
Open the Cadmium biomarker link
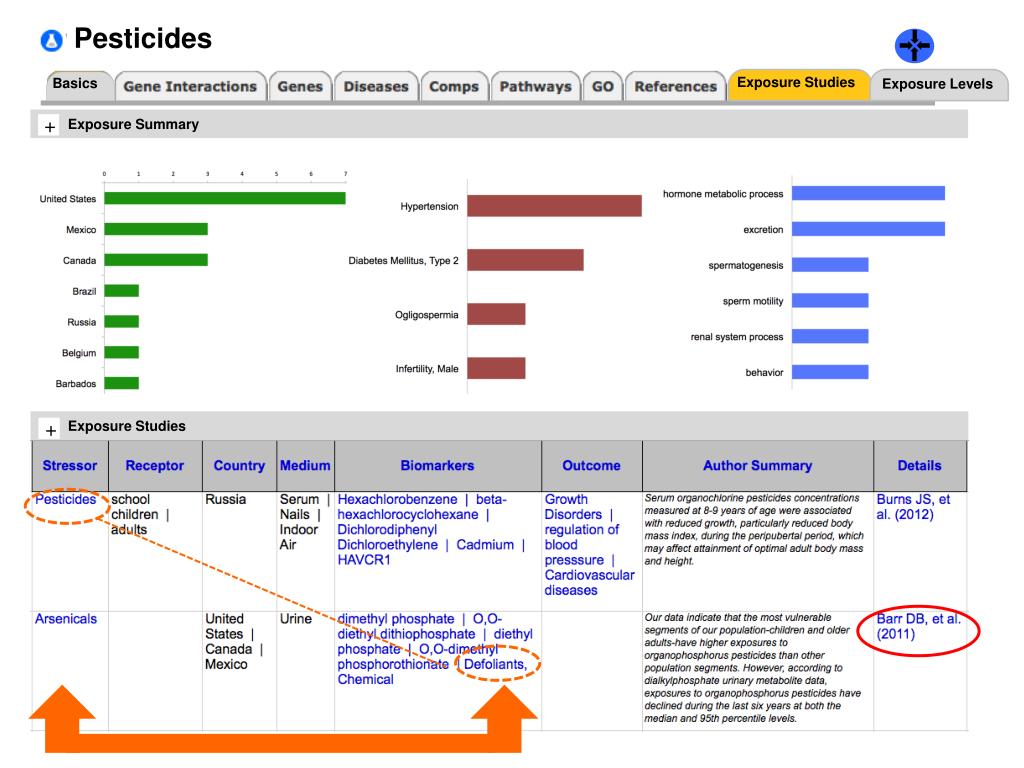pyautogui.click(x=485, y=545)
